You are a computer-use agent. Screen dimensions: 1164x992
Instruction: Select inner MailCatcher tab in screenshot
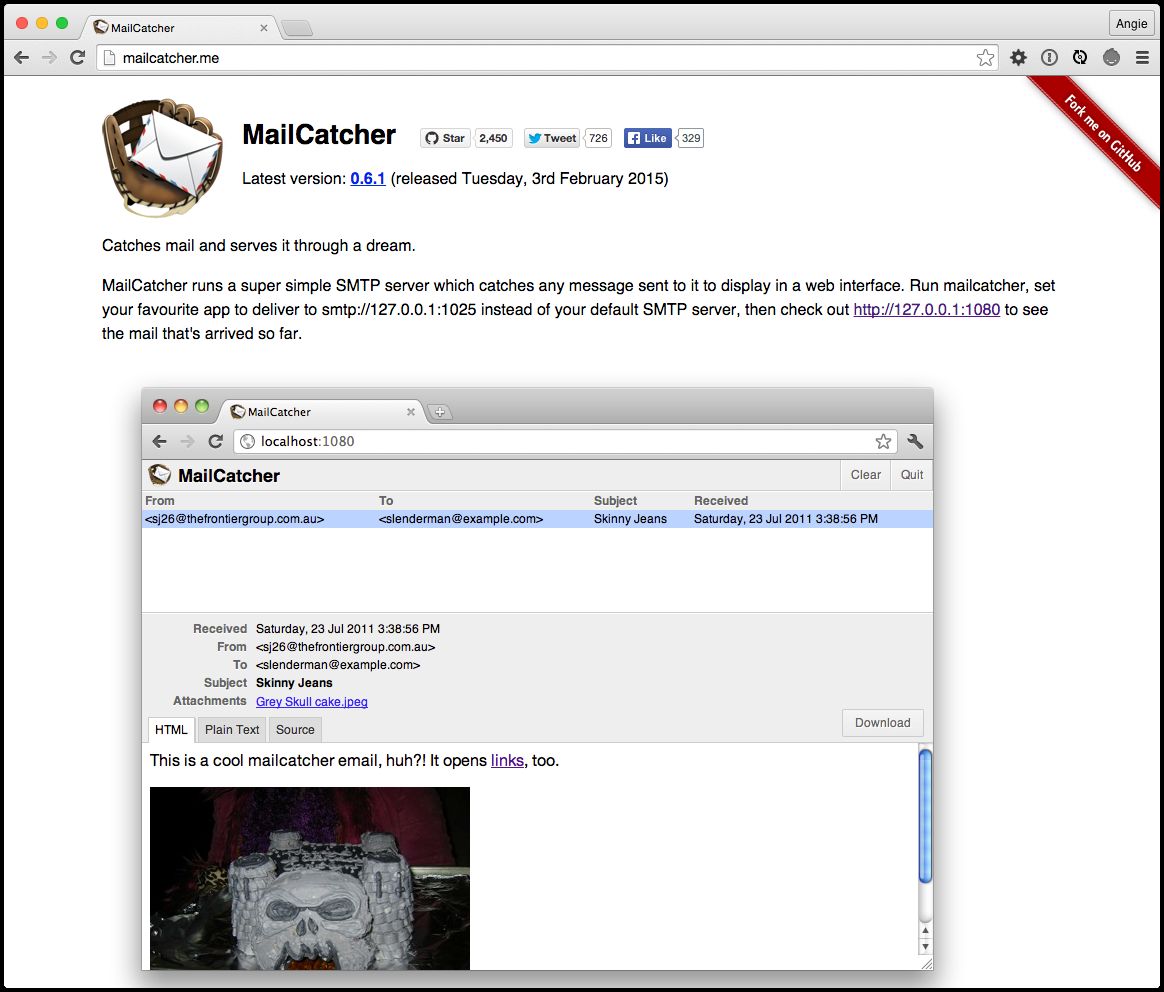(x=321, y=411)
